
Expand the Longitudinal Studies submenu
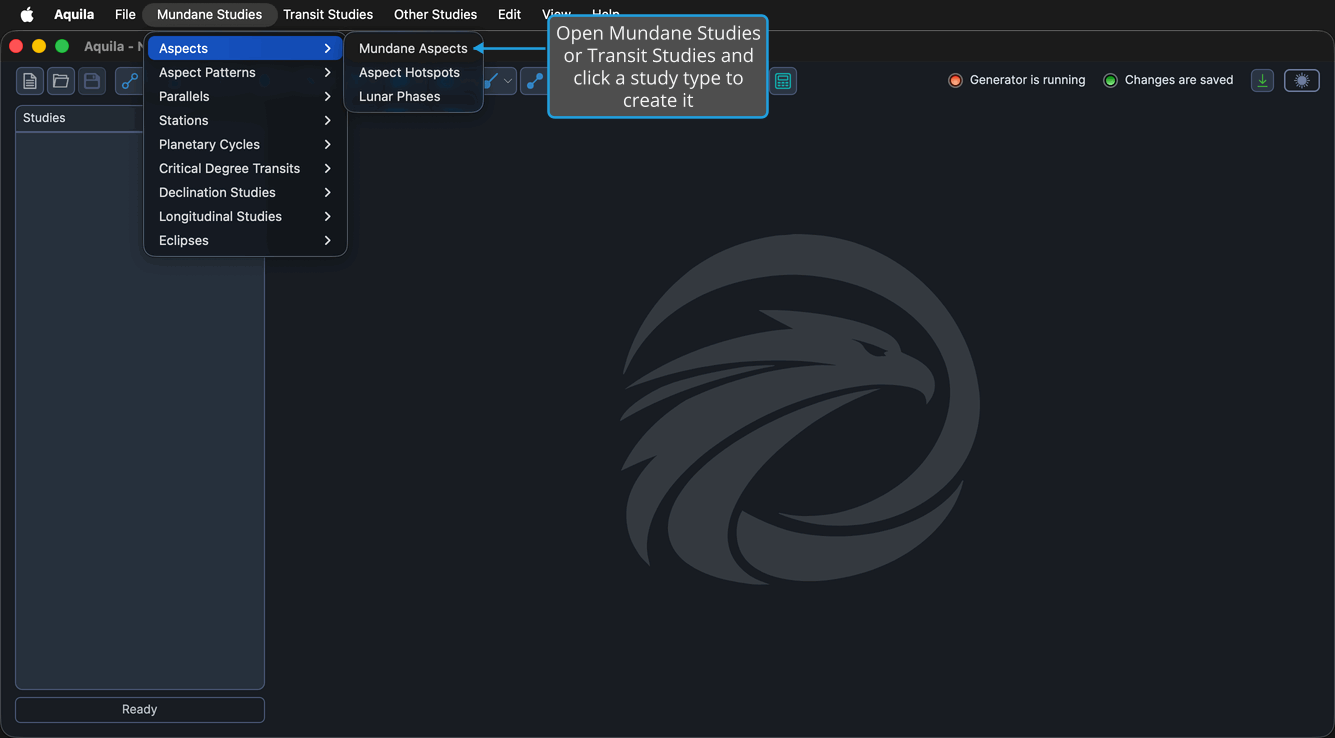click(245, 216)
